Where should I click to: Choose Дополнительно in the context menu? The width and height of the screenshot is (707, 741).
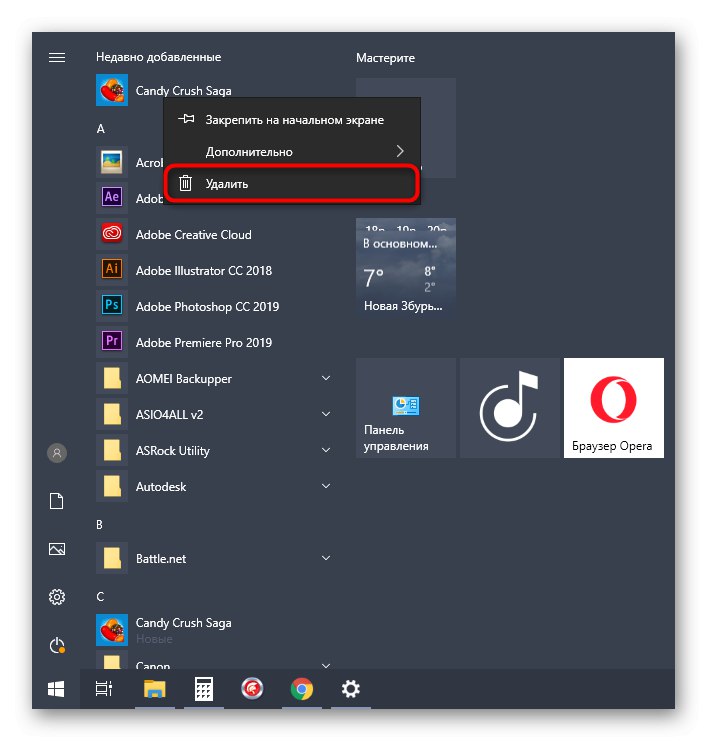tap(292, 151)
